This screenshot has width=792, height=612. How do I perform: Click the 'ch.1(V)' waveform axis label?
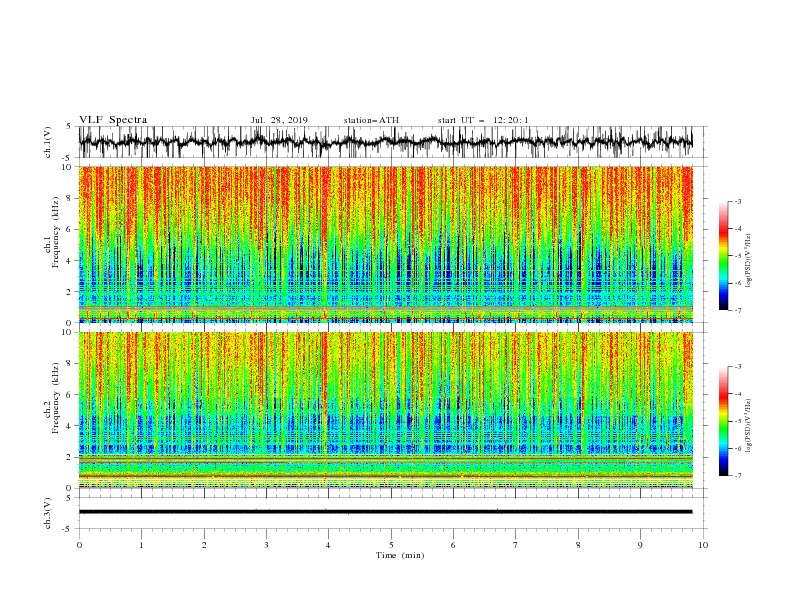tap(48, 142)
